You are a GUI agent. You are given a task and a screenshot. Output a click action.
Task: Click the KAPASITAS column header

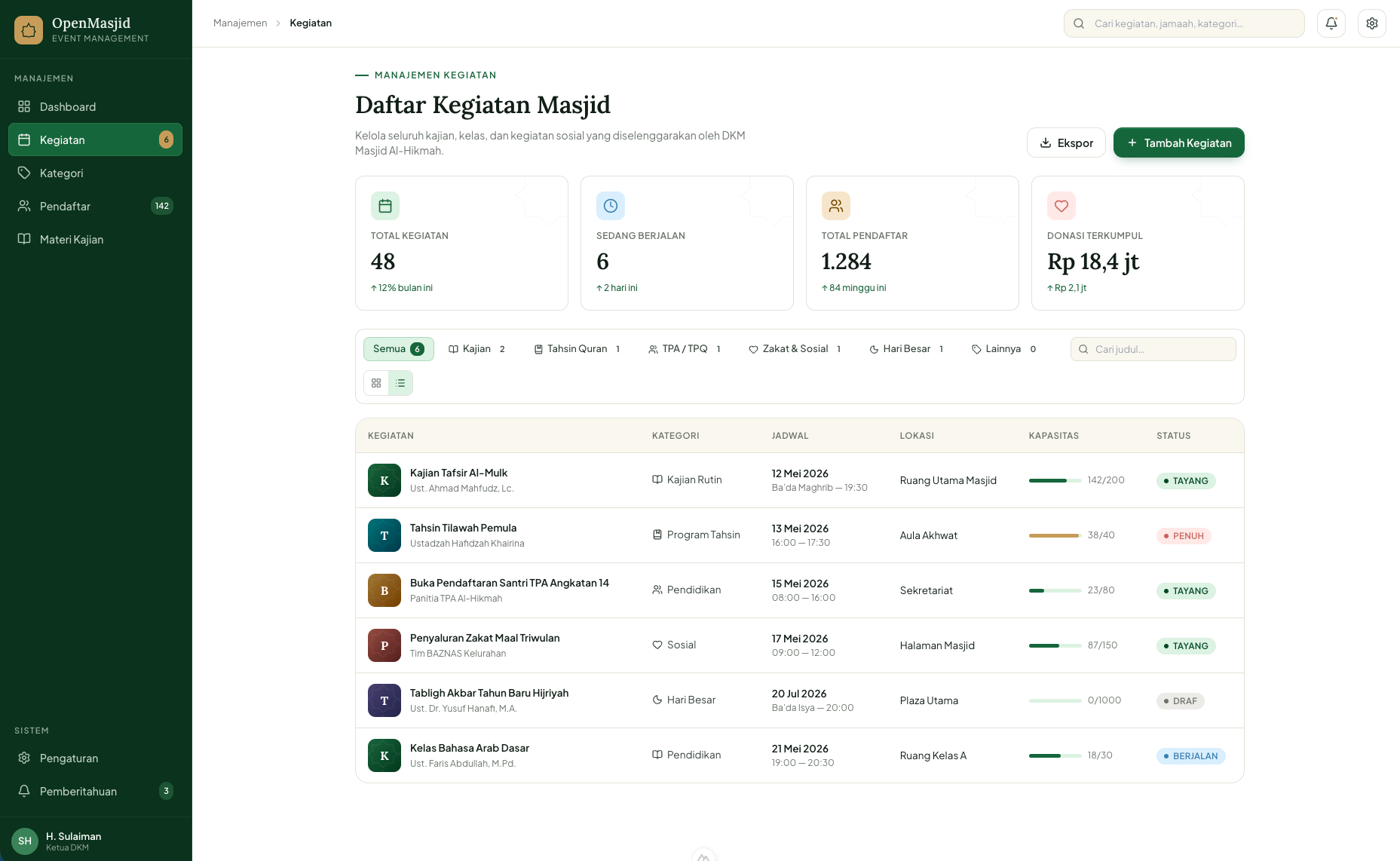tap(1054, 436)
